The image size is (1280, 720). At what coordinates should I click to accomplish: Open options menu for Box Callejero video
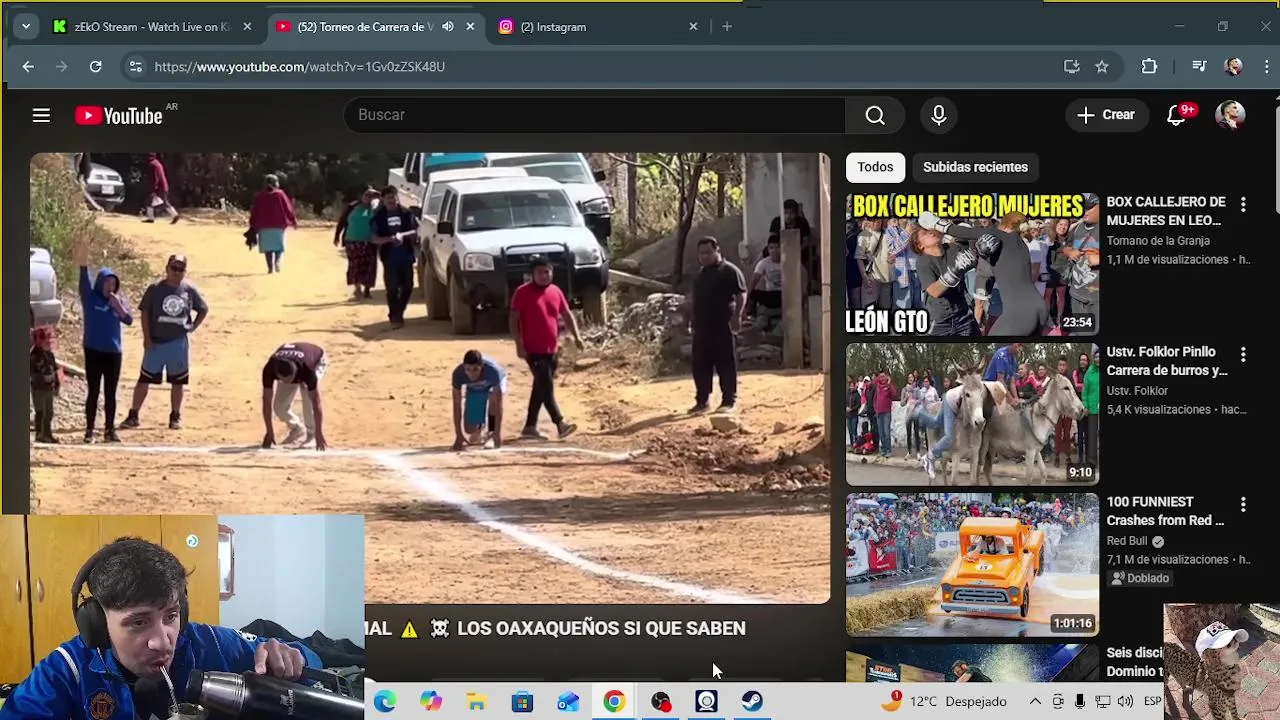coord(1243,204)
